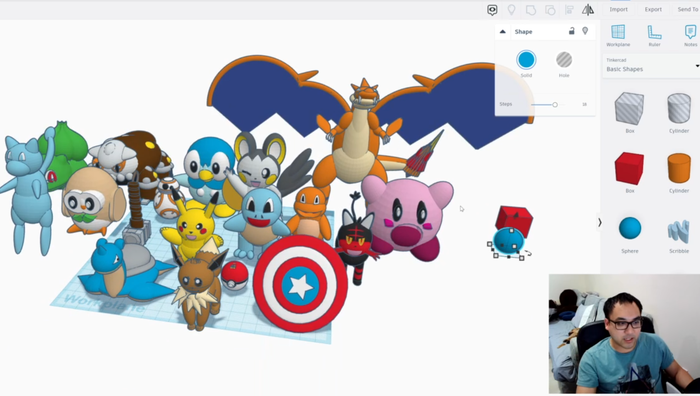Click the Steps slider handle
Viewport: 700px width, 396px height.
[555, 104]
